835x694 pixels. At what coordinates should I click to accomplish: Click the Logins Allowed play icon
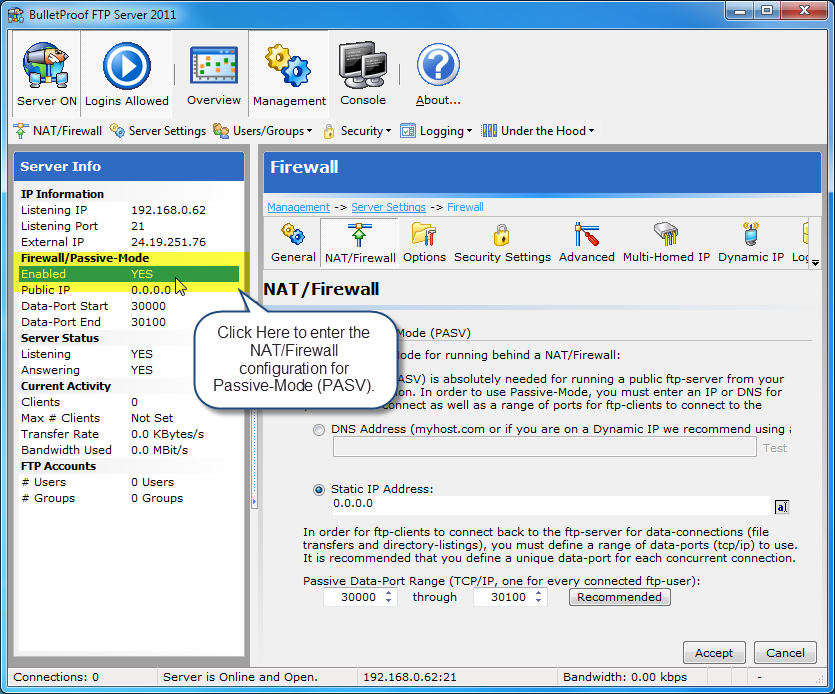tap(127, 67)
